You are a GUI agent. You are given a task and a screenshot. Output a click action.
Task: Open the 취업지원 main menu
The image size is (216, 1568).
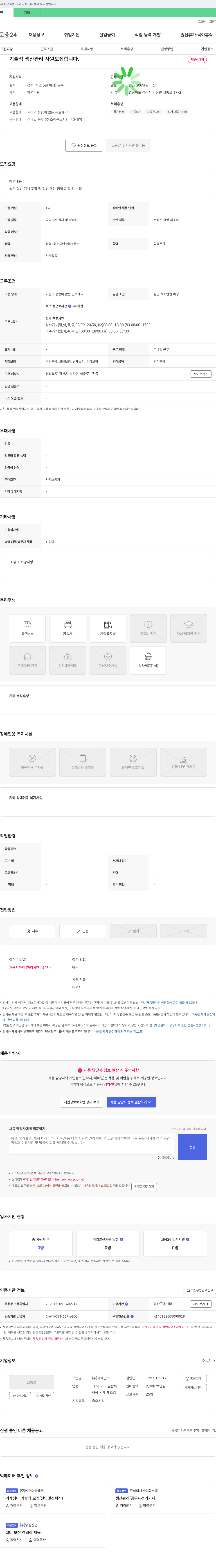(72, 35)
